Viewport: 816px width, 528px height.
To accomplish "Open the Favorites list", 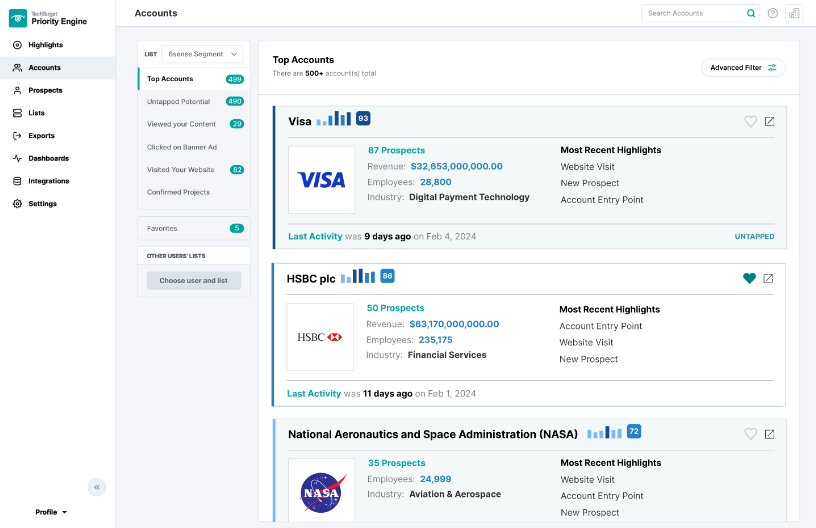I will [194, 228].
